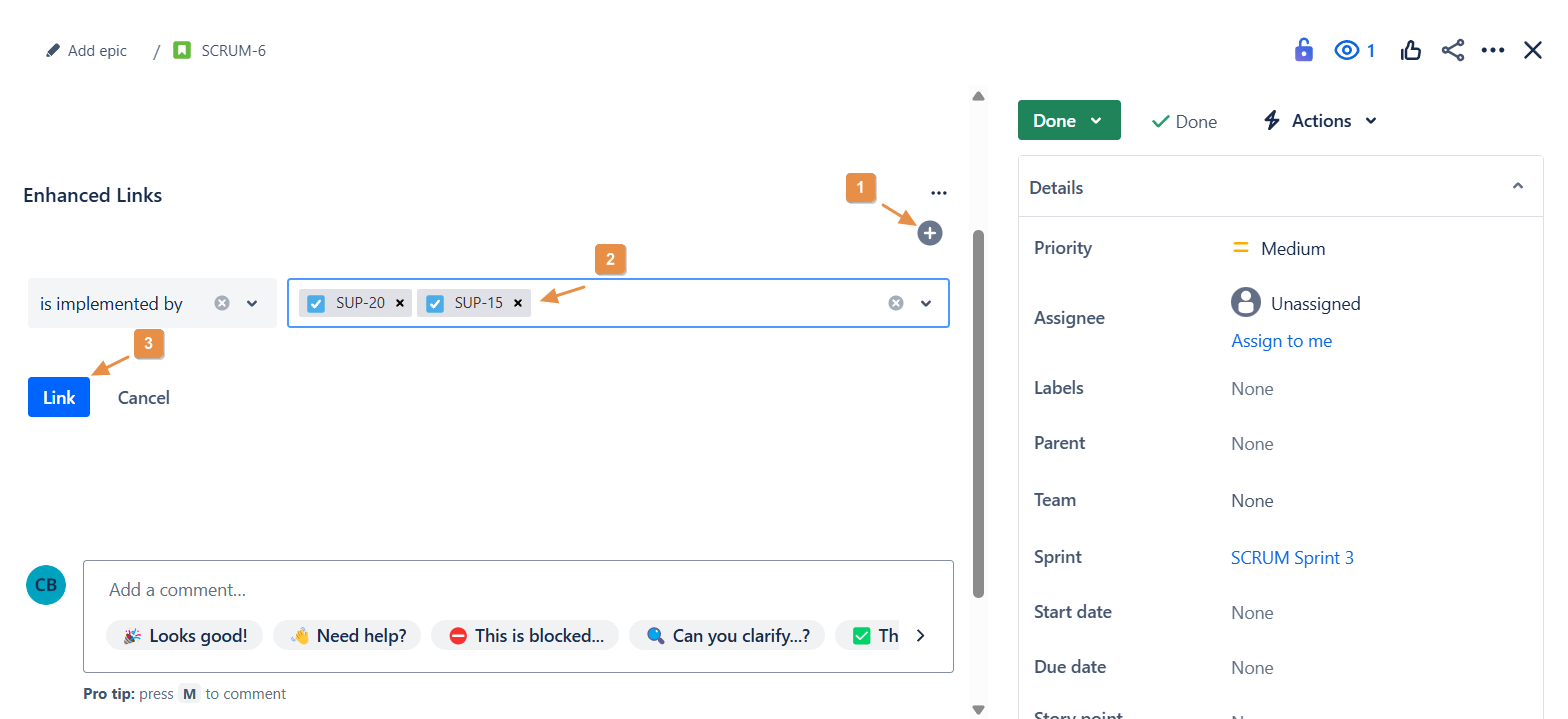Click the blue Link button
1568x719 pixels.
coord(59,397)
